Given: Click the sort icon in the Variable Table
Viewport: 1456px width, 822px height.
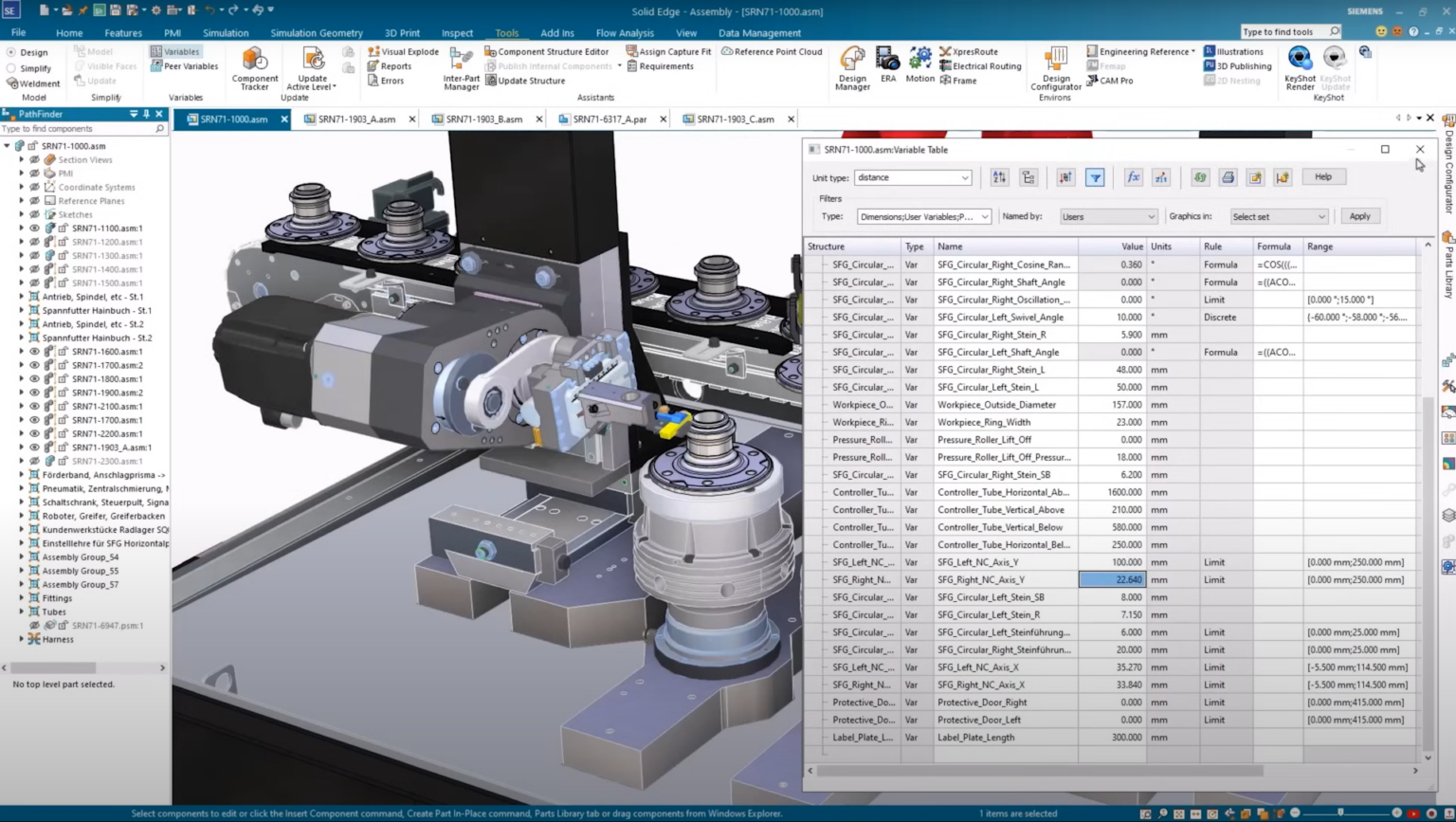Looking at the screenshot, I should tap(999, 176).
